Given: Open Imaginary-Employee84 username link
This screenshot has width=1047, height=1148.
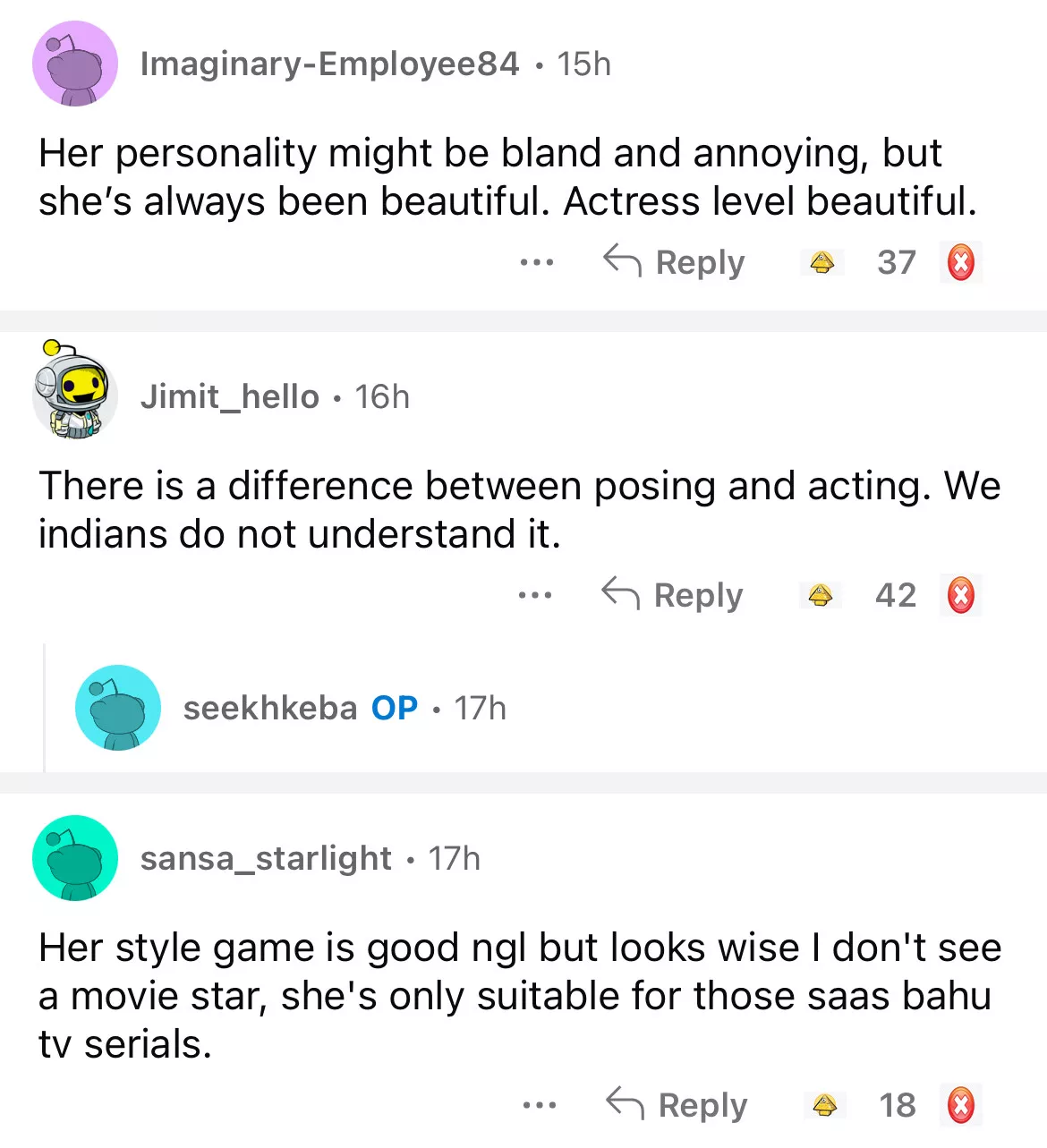Looking at the screenshot, I should 329,64.
